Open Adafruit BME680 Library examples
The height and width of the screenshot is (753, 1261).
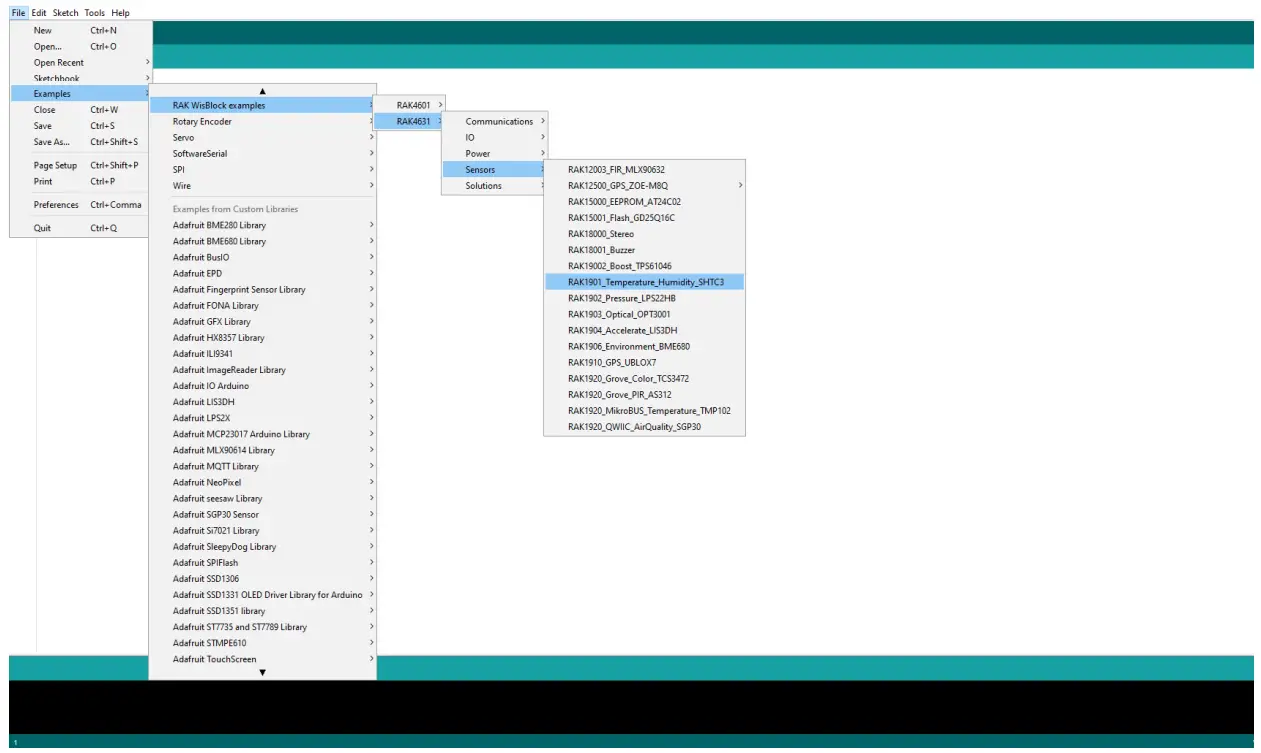263,241
